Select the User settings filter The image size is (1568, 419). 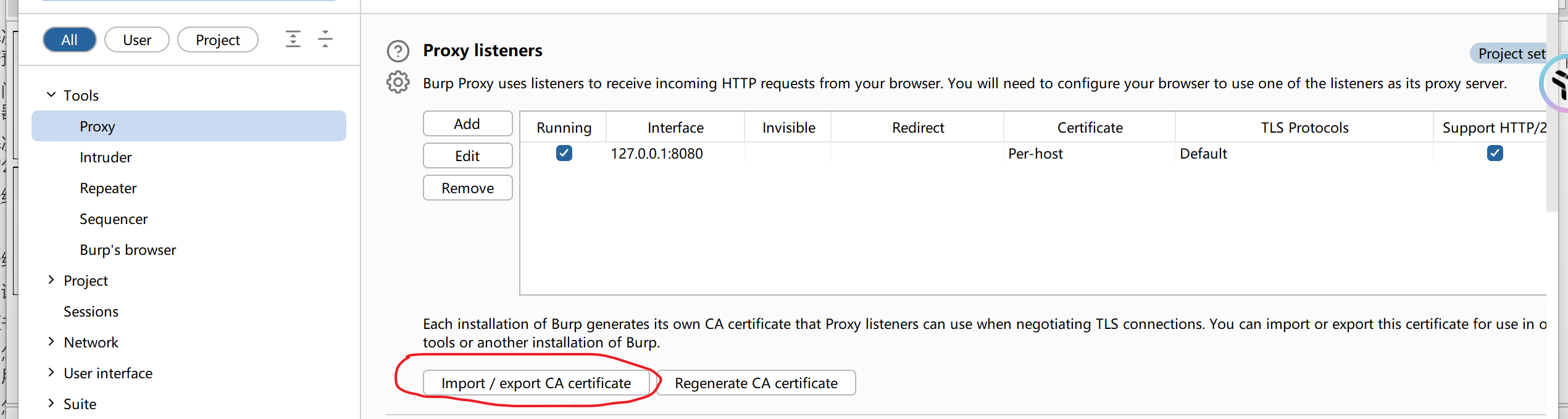137,39
